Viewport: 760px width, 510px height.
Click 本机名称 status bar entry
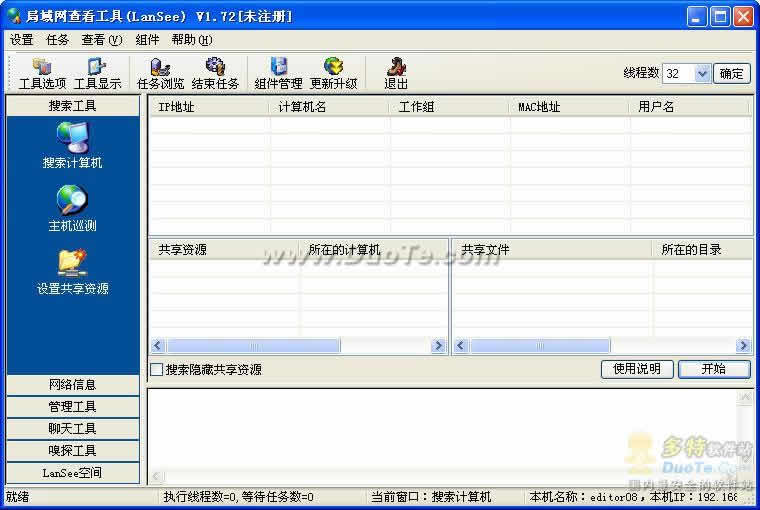(x=633, y=497)
